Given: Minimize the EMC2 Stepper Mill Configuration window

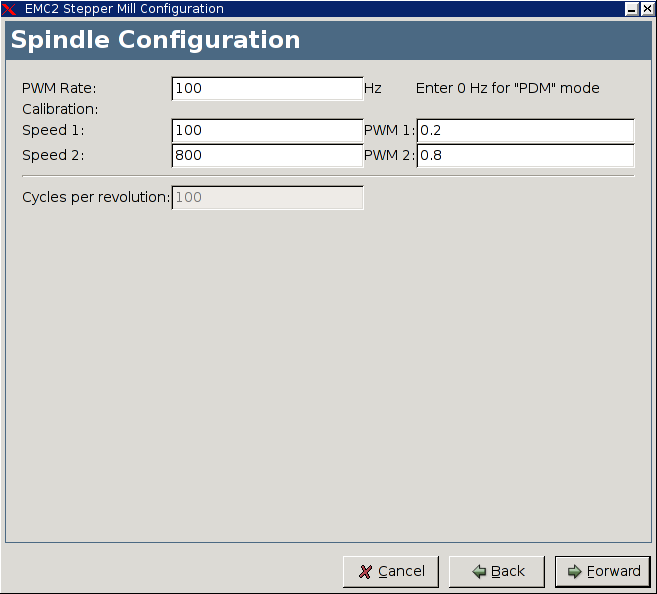Looking at the screenshot, I should (x=631, y=9).
